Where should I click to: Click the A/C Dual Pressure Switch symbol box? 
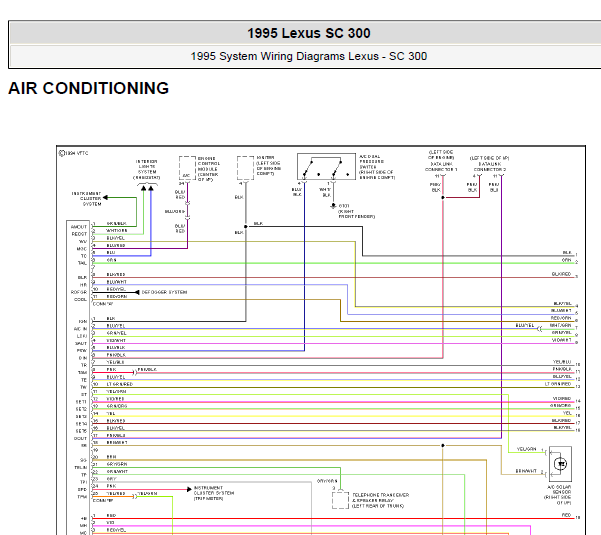pos(326,166)
